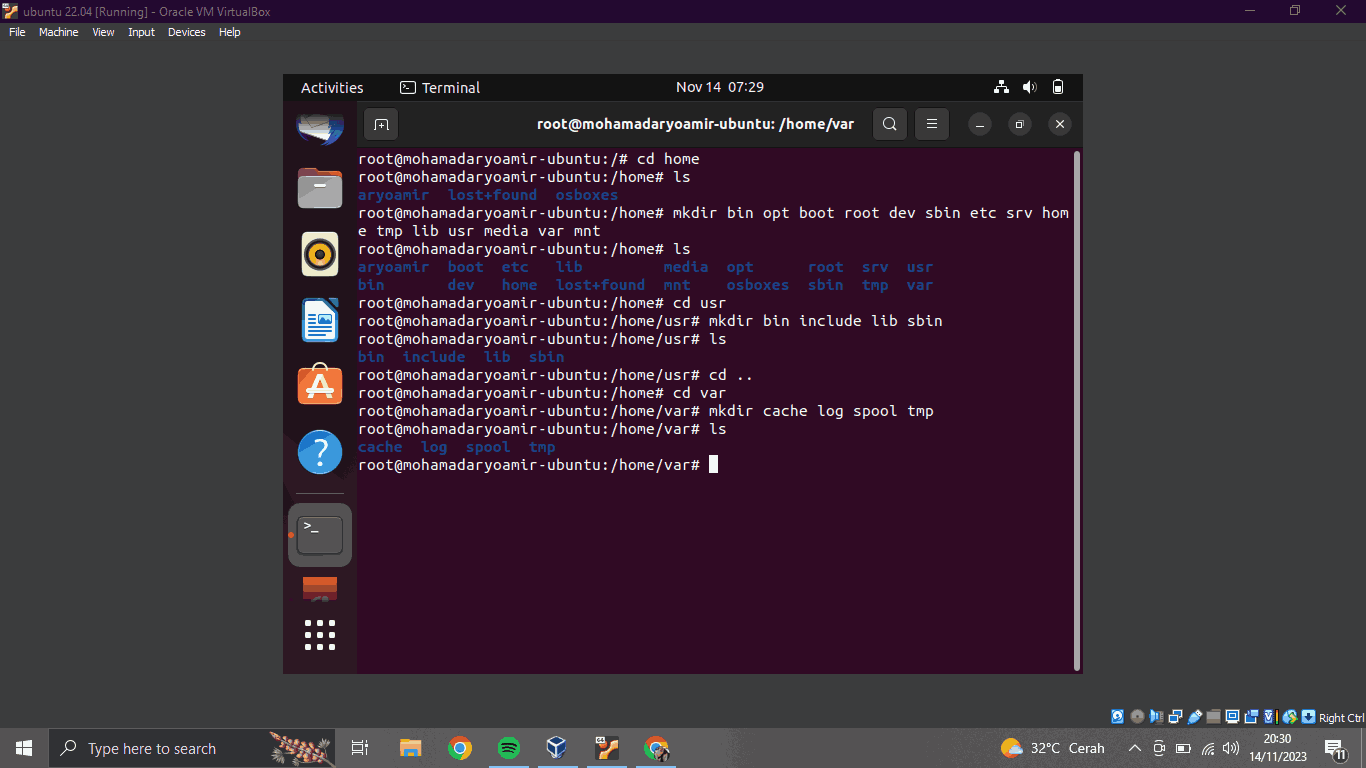Open VirtualBox Devices menu

pyautogui.click(x=186, y=32)
